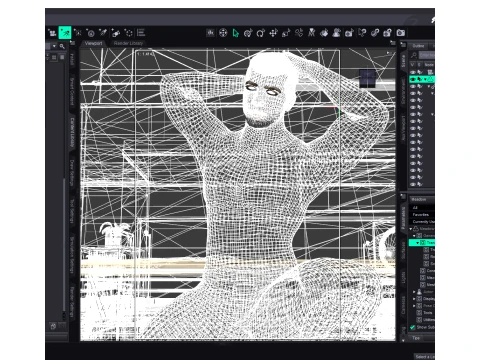
Task: Expand the Display group in Parameters tree
Action: [x=414, y=299]
